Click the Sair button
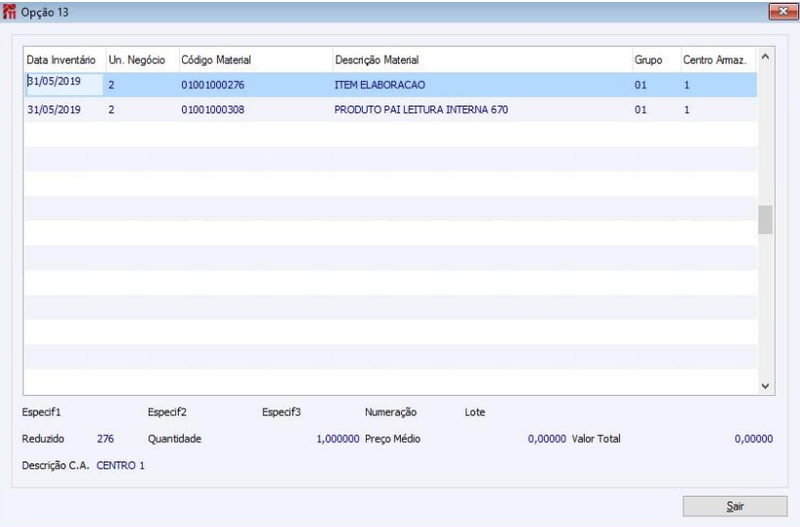The image size is (800, 527). coord(735,506)
